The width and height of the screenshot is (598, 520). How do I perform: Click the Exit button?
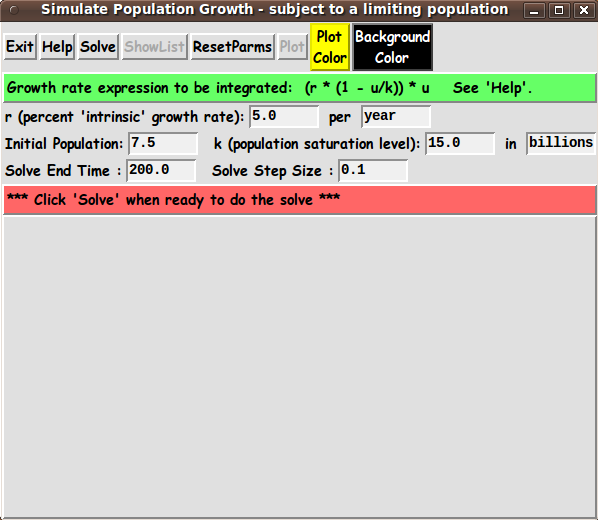[x=20, y=47]
